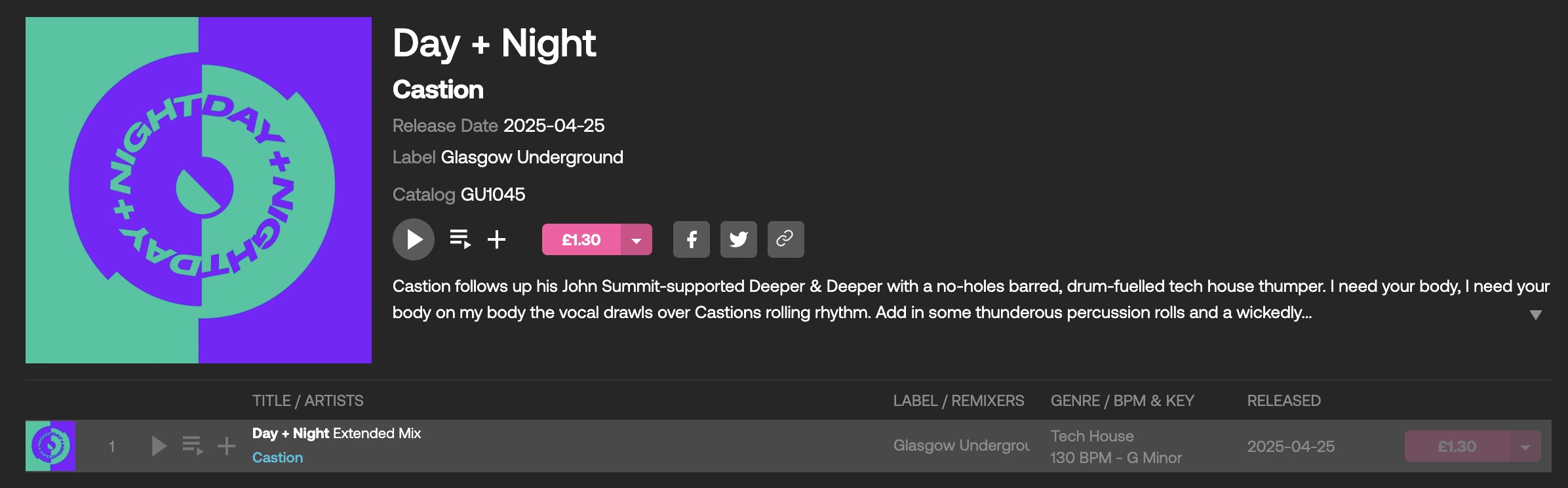The width and height of the screenshot is (1568, 488).
Task: Queue the Extended Mix track row icon
Action: (x=193, y=447)
